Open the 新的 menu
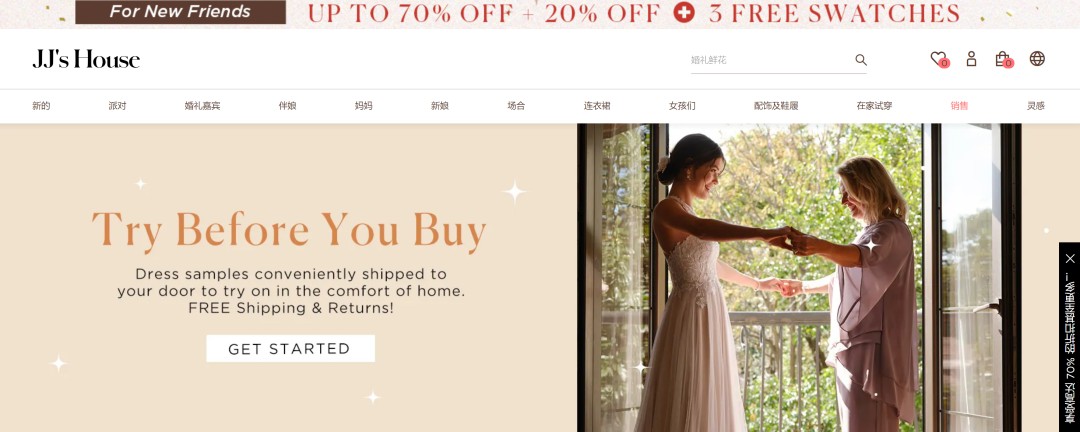Screen dimensions: 1080x432 [x=41, y=106]
